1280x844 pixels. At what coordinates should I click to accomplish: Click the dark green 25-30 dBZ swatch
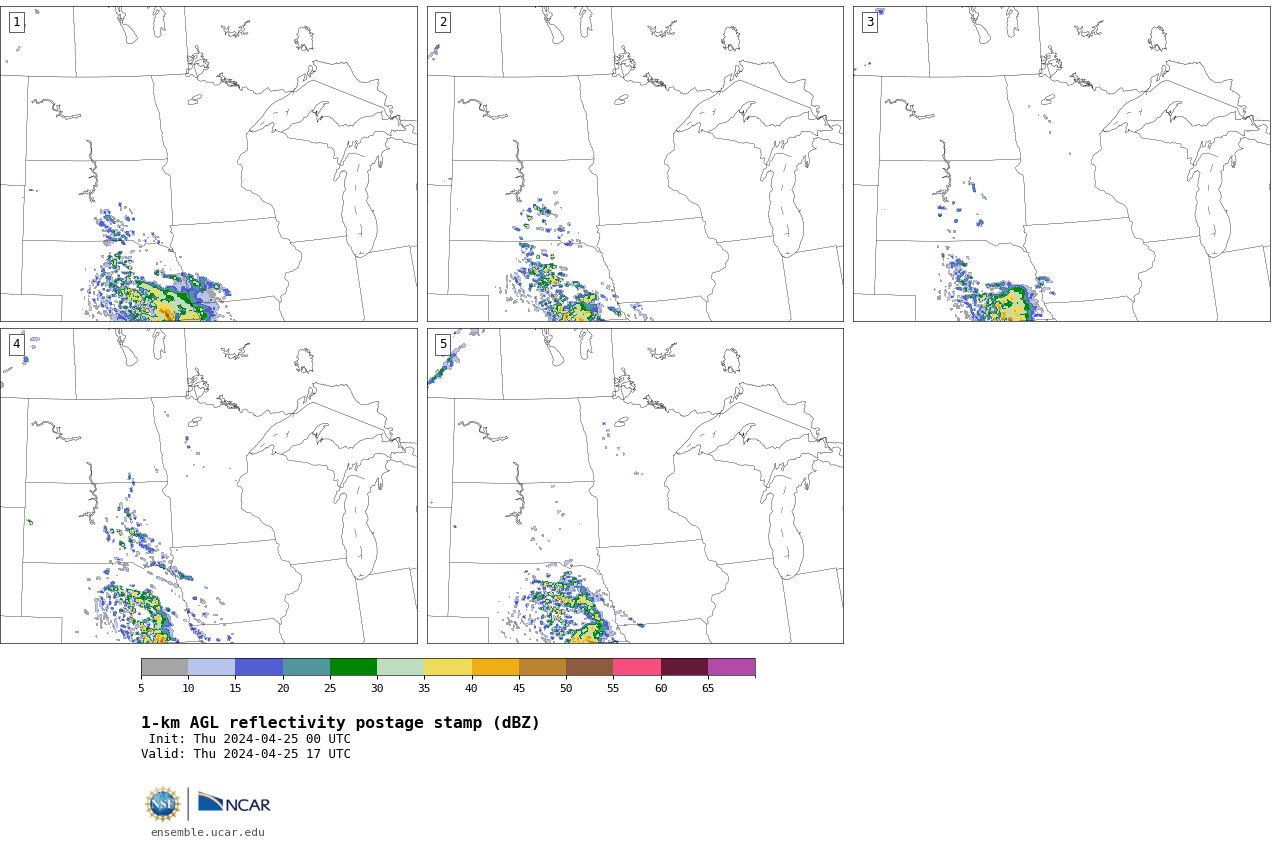click(354, 667)
